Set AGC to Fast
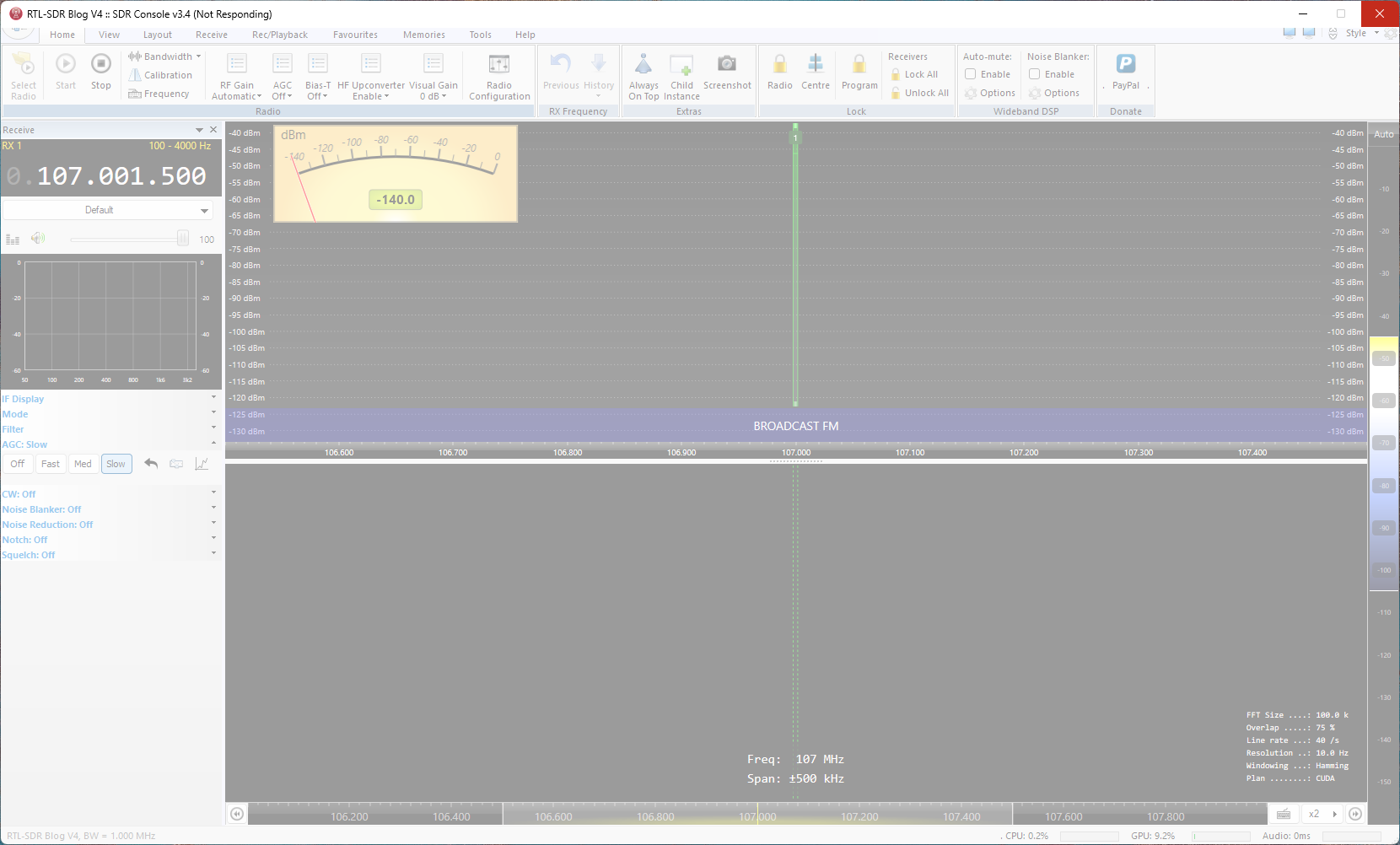Image resolution: width=1400 pixels, height=845 pixels. coord(50,463)
